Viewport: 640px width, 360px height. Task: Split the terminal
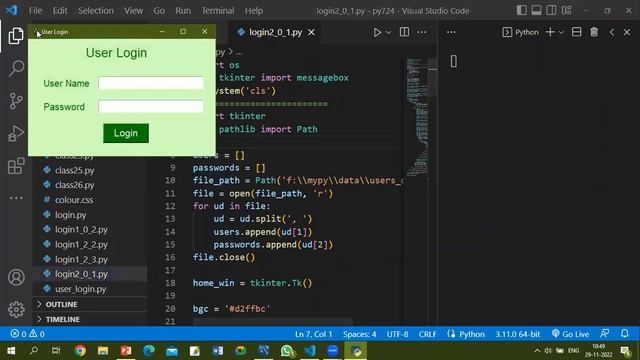tap(576, 32)
